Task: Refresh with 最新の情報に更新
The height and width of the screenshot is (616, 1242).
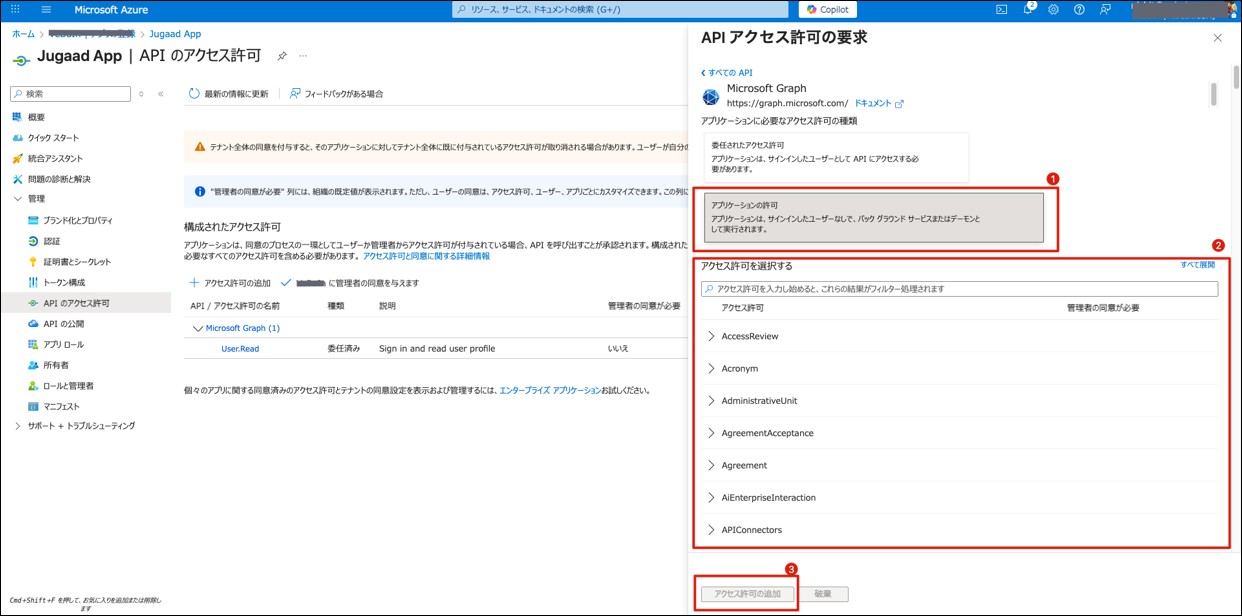Action: pyautogui.click(x=228, y=94)
